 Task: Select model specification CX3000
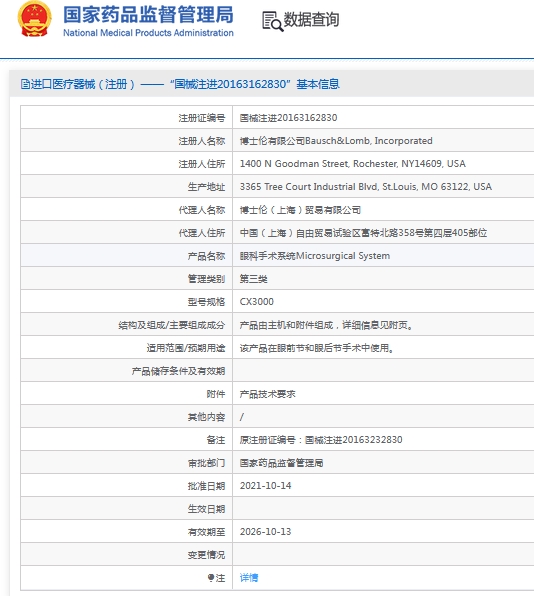257,302
